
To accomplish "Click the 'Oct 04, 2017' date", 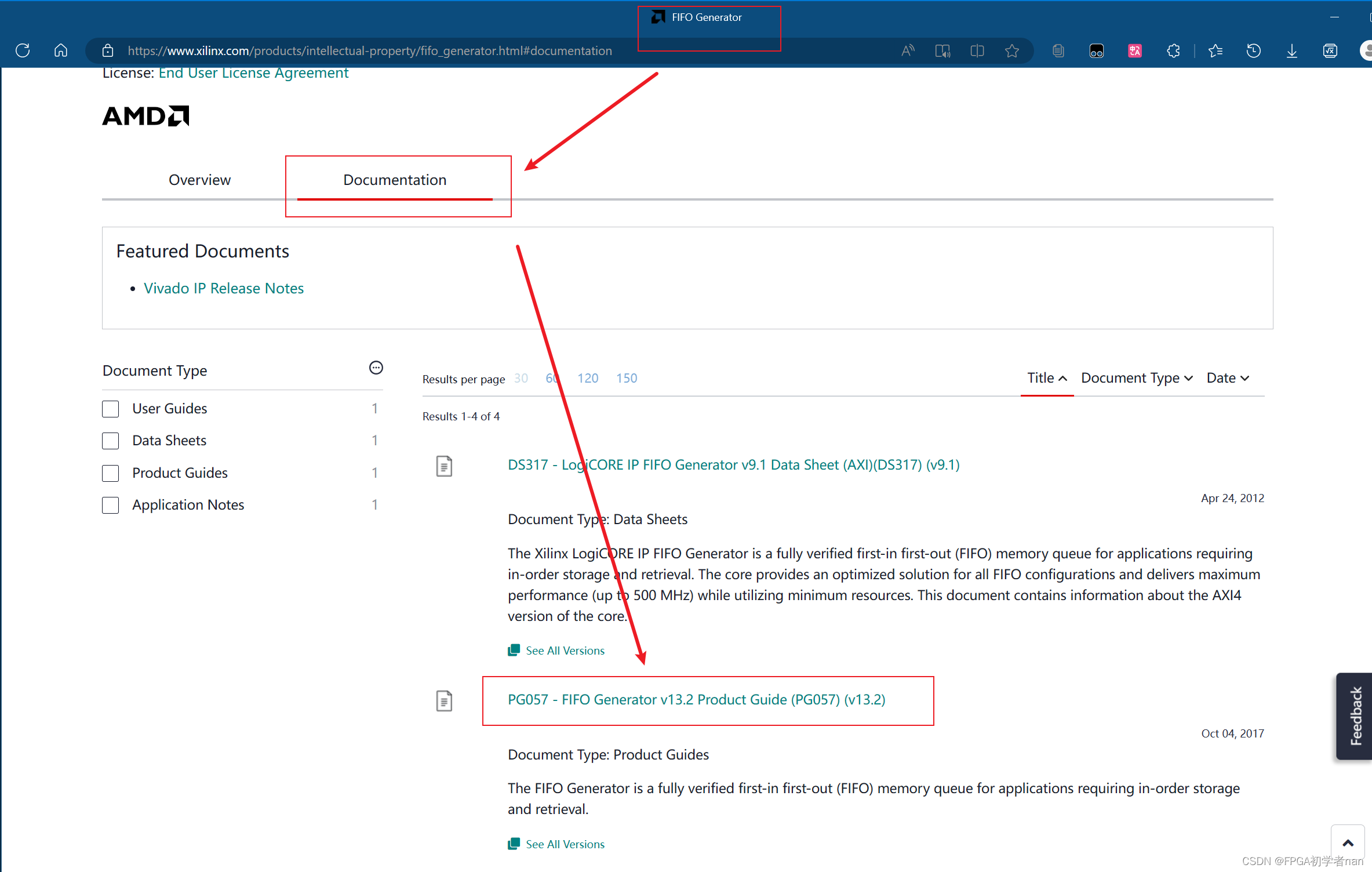I will pos(1232,733).
